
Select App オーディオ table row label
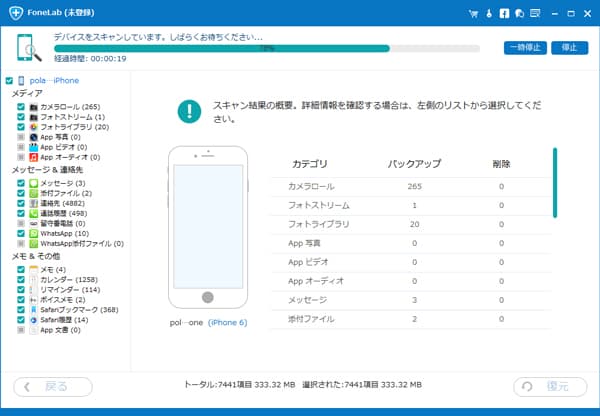[316, 281]
